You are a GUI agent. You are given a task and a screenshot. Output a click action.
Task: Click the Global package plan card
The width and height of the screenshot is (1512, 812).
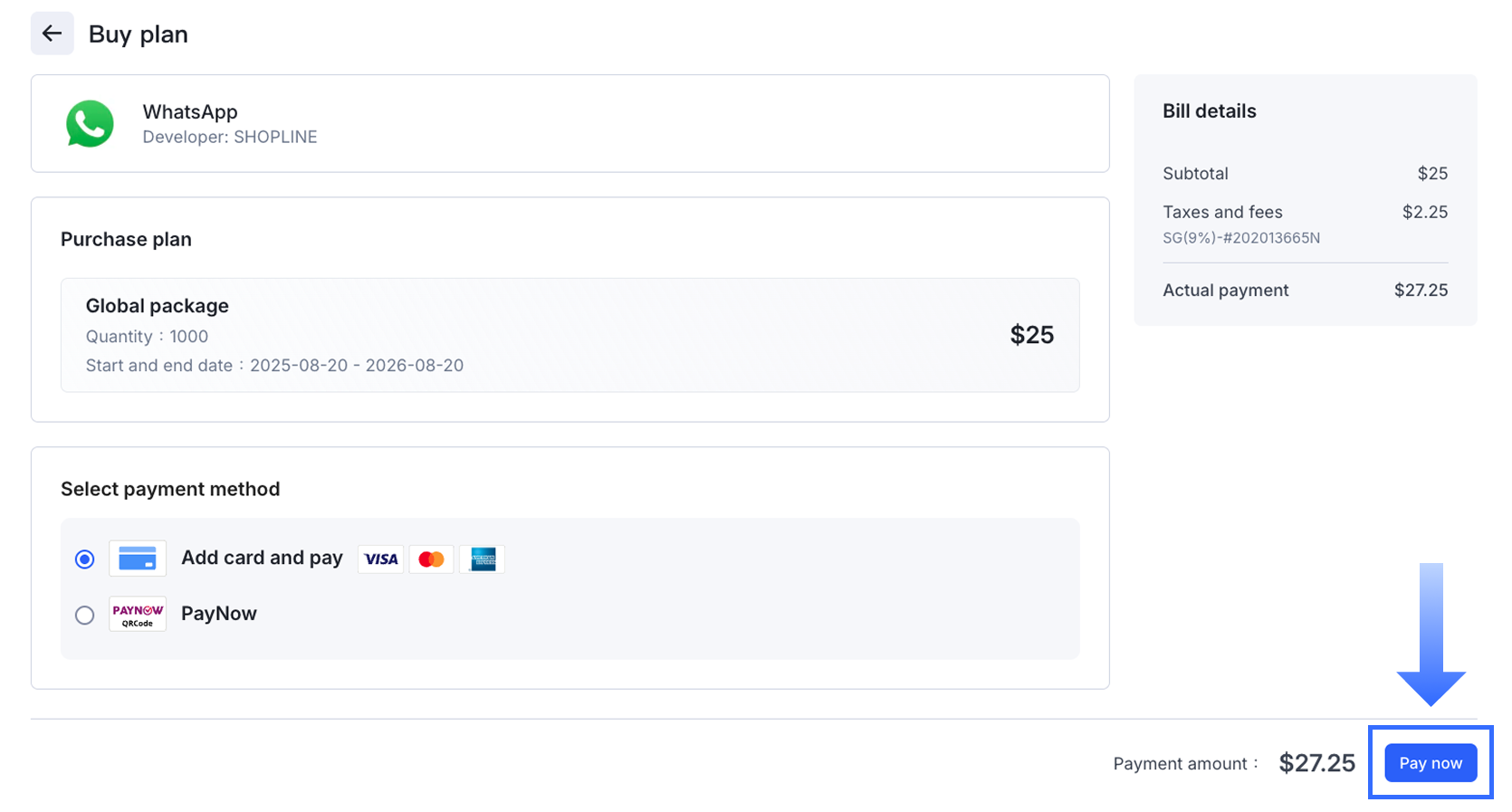(569, 335)
